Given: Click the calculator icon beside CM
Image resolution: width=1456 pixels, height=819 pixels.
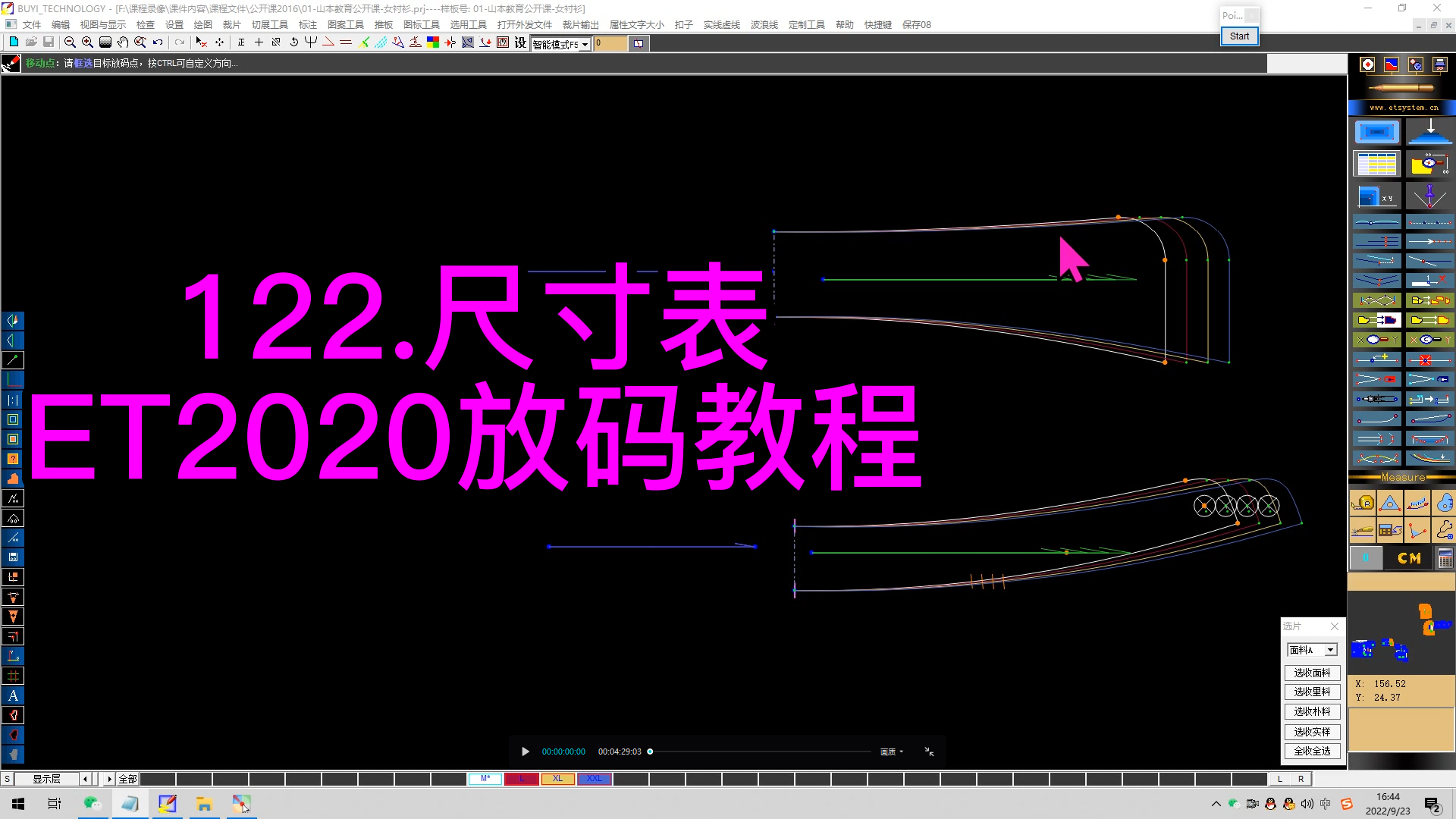Looking at the screenshot, I should tap(1445, 559).
